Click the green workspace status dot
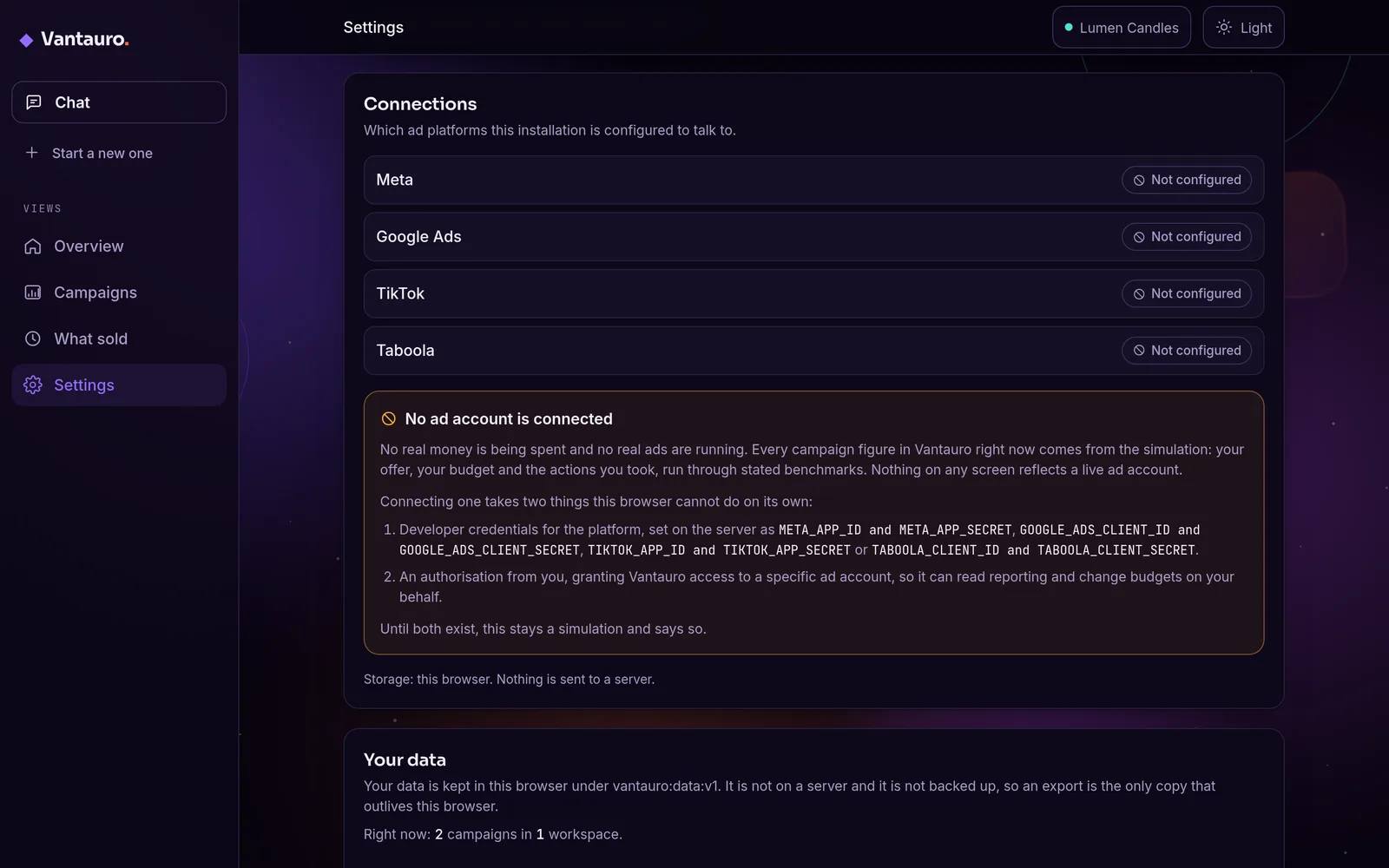This screenshot has height=868, width=1389. point(1069,28)
